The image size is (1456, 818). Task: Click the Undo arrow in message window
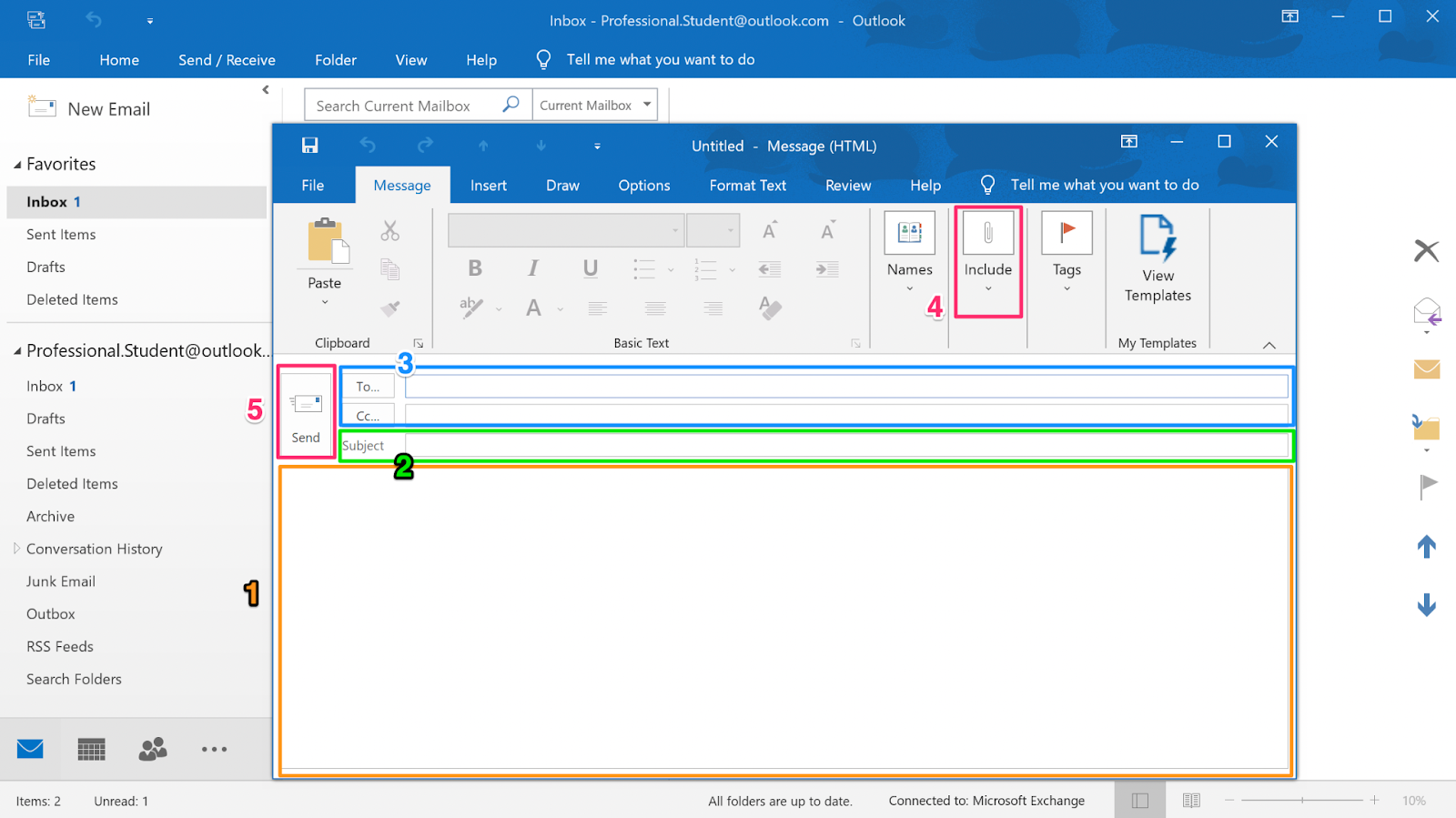point(368,146)
